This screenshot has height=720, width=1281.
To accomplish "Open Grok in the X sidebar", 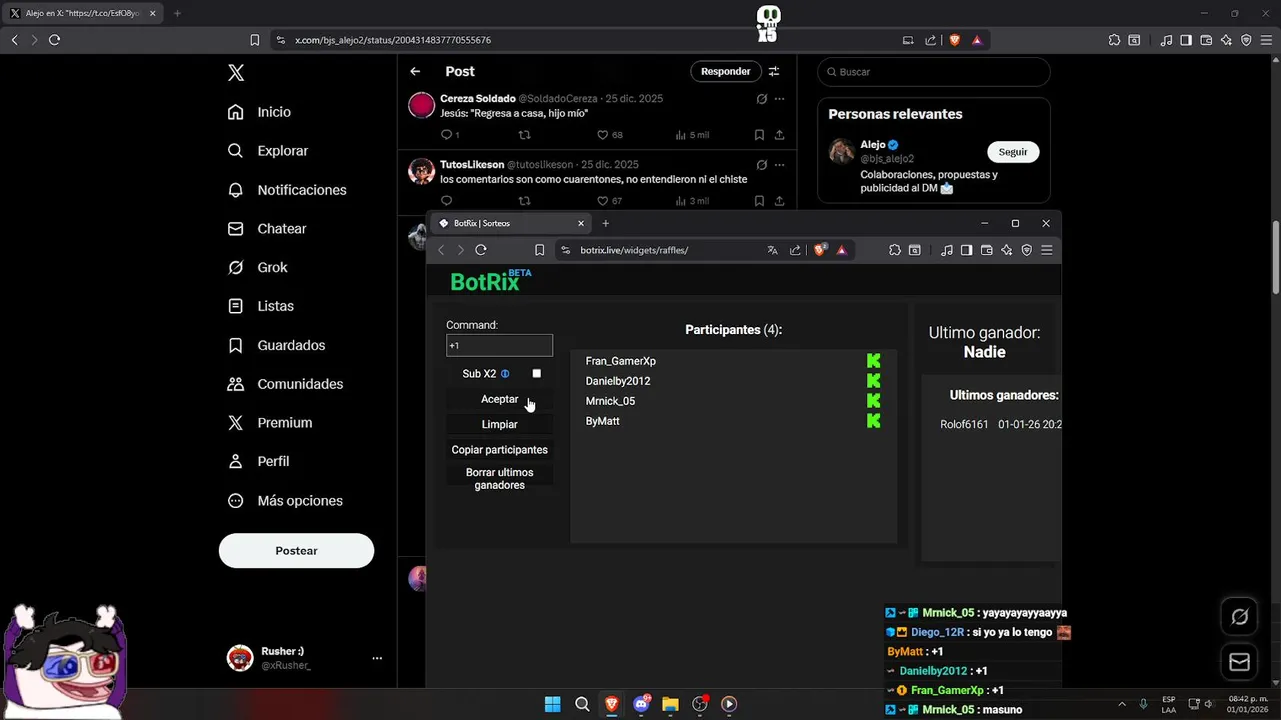I will point(257,267).
